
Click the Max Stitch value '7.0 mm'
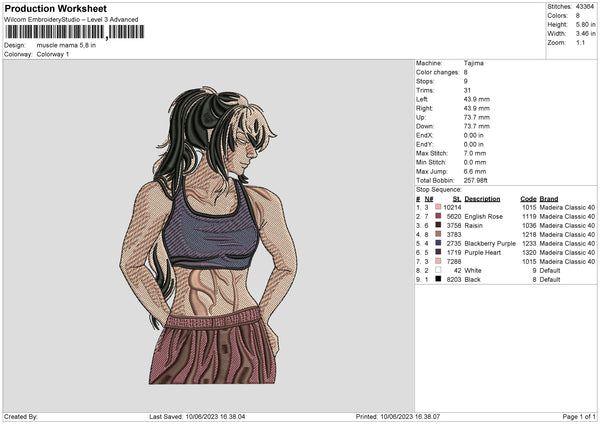(x=475, y=153)
